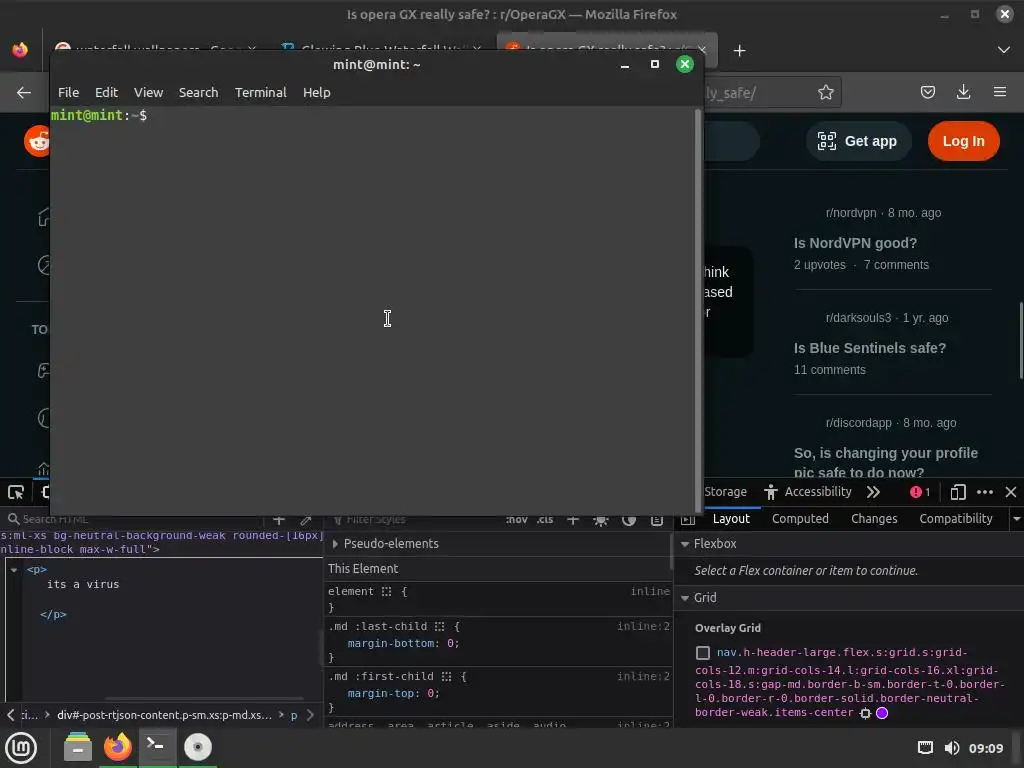Show more DevTools tools via double chevron
The width and height of the screenshot is (1024, 768).
[873, 492]
